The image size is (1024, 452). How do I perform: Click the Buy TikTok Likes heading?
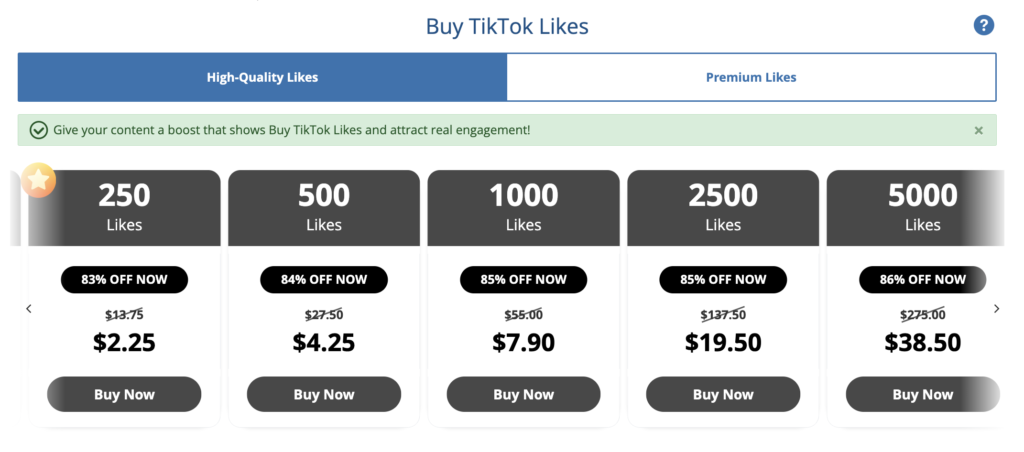click(507, 26)
